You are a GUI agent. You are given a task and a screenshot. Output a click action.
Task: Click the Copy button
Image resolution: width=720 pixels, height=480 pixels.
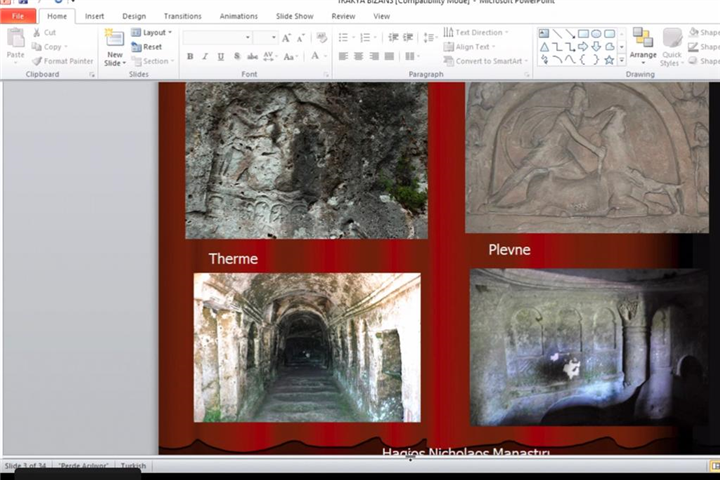click(49, 47)
